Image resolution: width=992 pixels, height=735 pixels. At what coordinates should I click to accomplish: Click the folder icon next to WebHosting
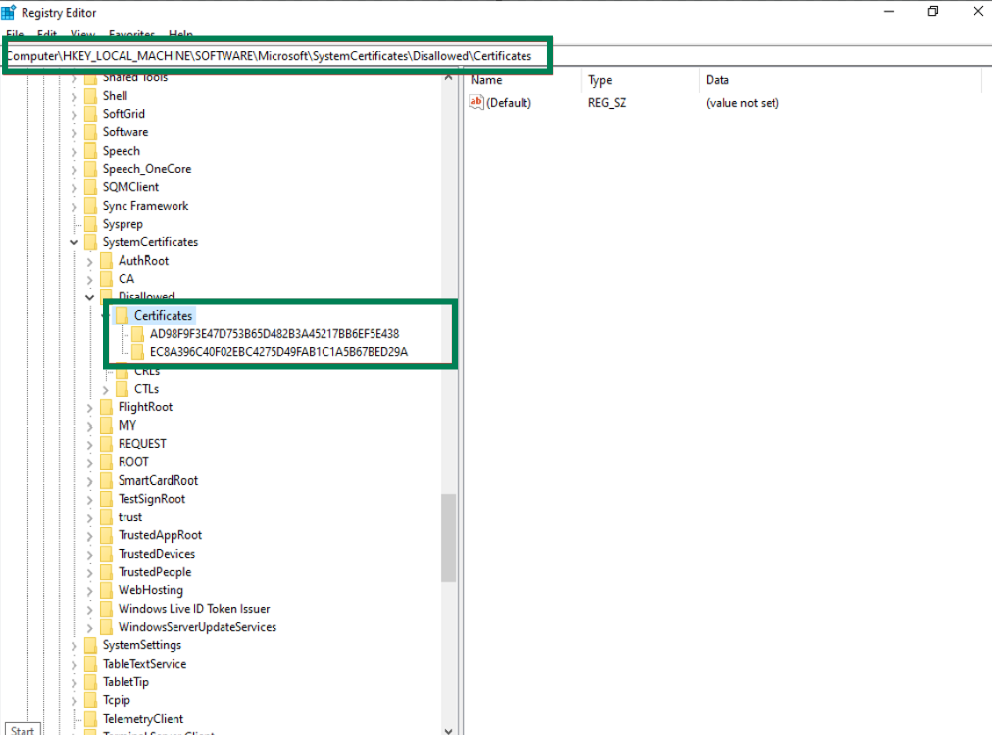(x=107, y=590)
